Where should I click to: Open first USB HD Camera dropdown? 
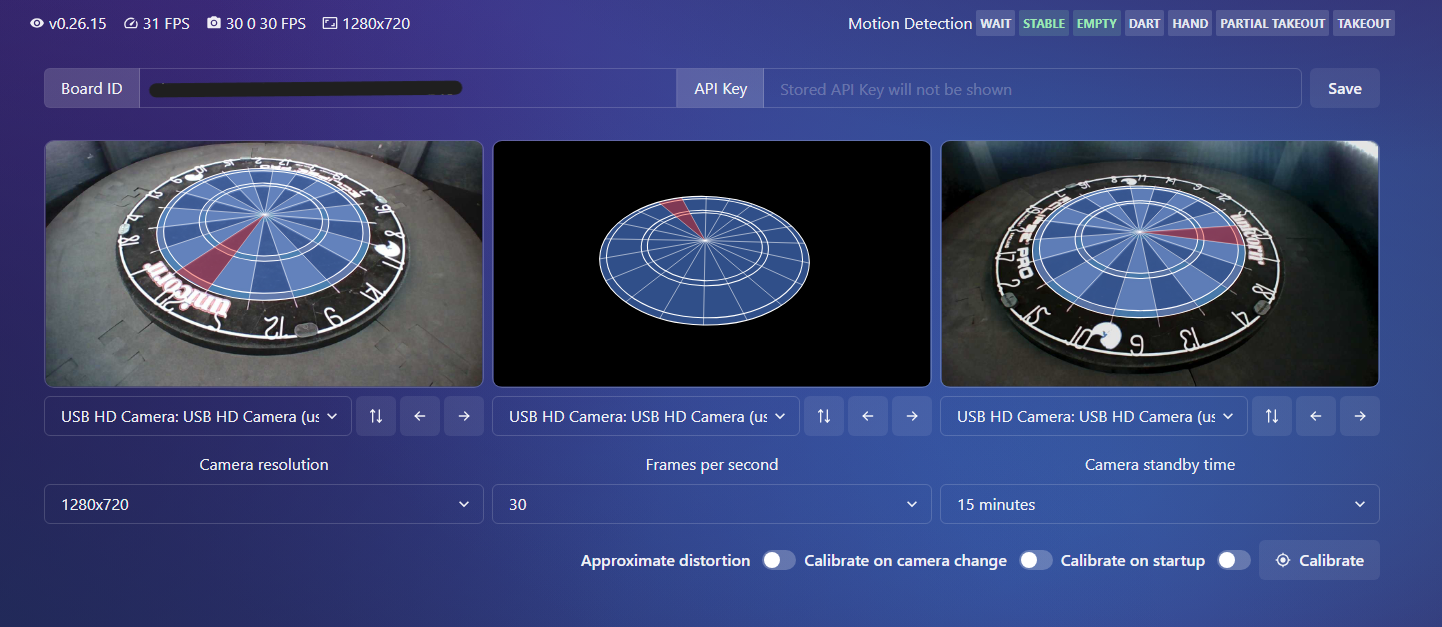(x=198, y=416)
